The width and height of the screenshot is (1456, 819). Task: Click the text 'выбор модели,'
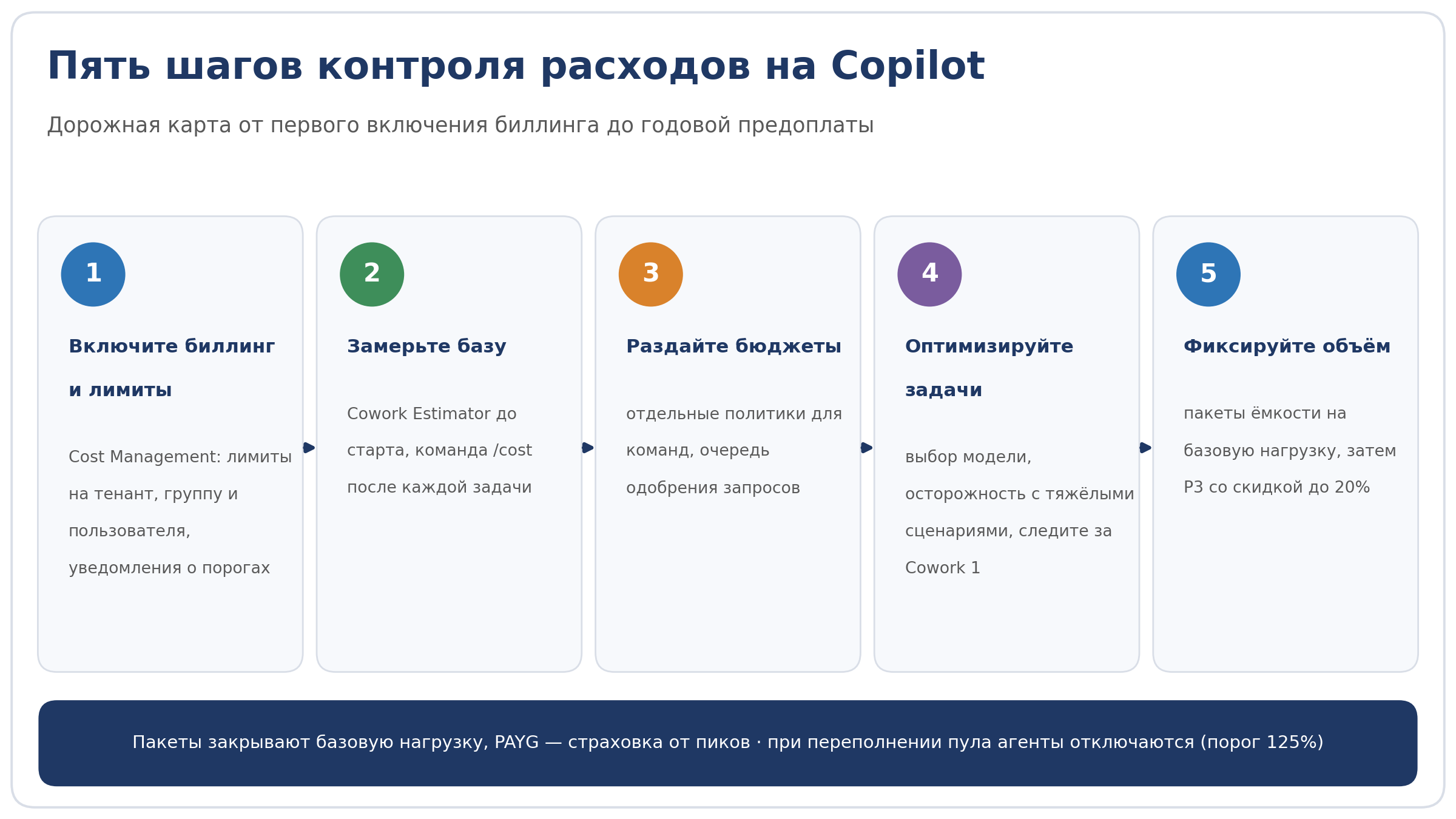coord(968,457)
